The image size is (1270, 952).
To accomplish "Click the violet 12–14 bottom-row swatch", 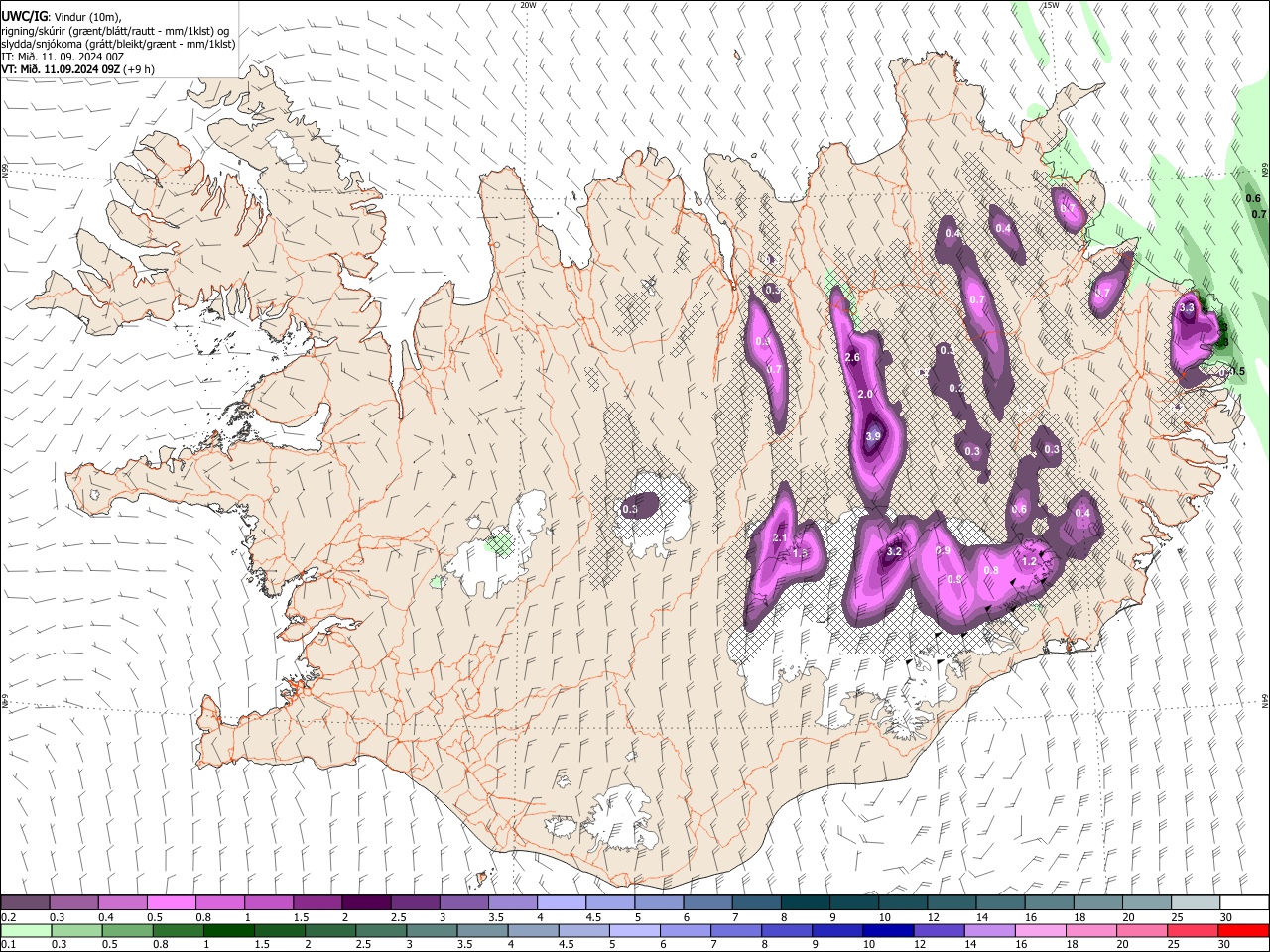I will click(938, 930).
